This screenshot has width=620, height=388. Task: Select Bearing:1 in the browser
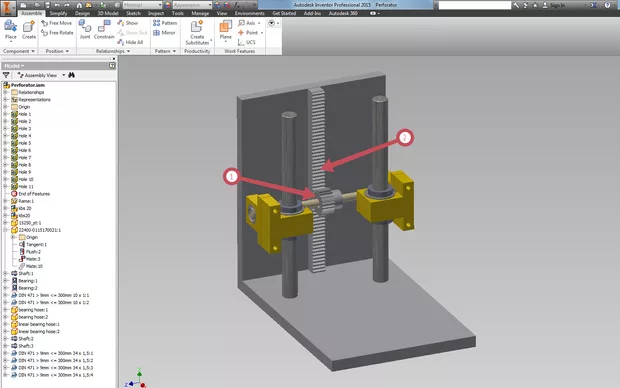(x=24, y=280)
